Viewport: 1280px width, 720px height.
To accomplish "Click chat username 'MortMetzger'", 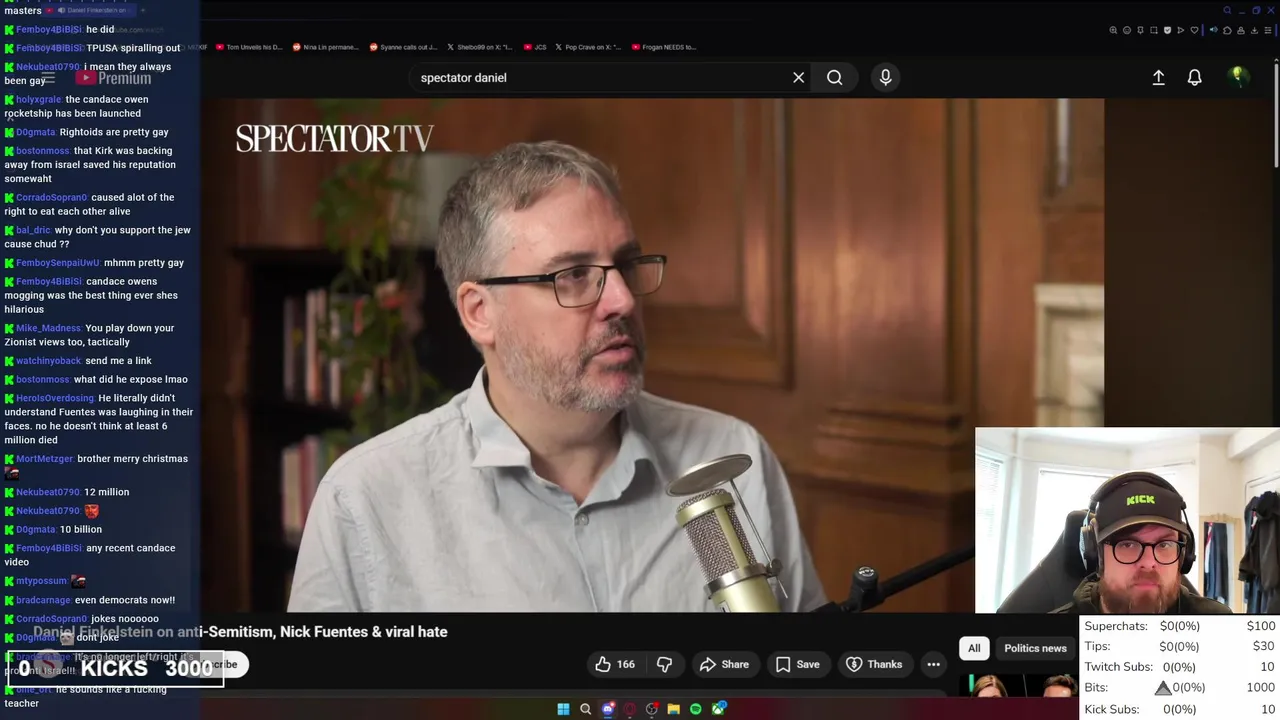I will tap(44, 459).
